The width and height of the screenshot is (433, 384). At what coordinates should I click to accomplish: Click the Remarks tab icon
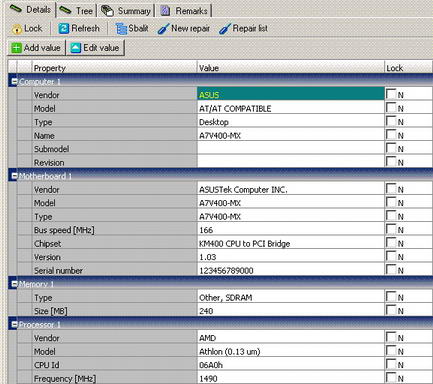165,11
